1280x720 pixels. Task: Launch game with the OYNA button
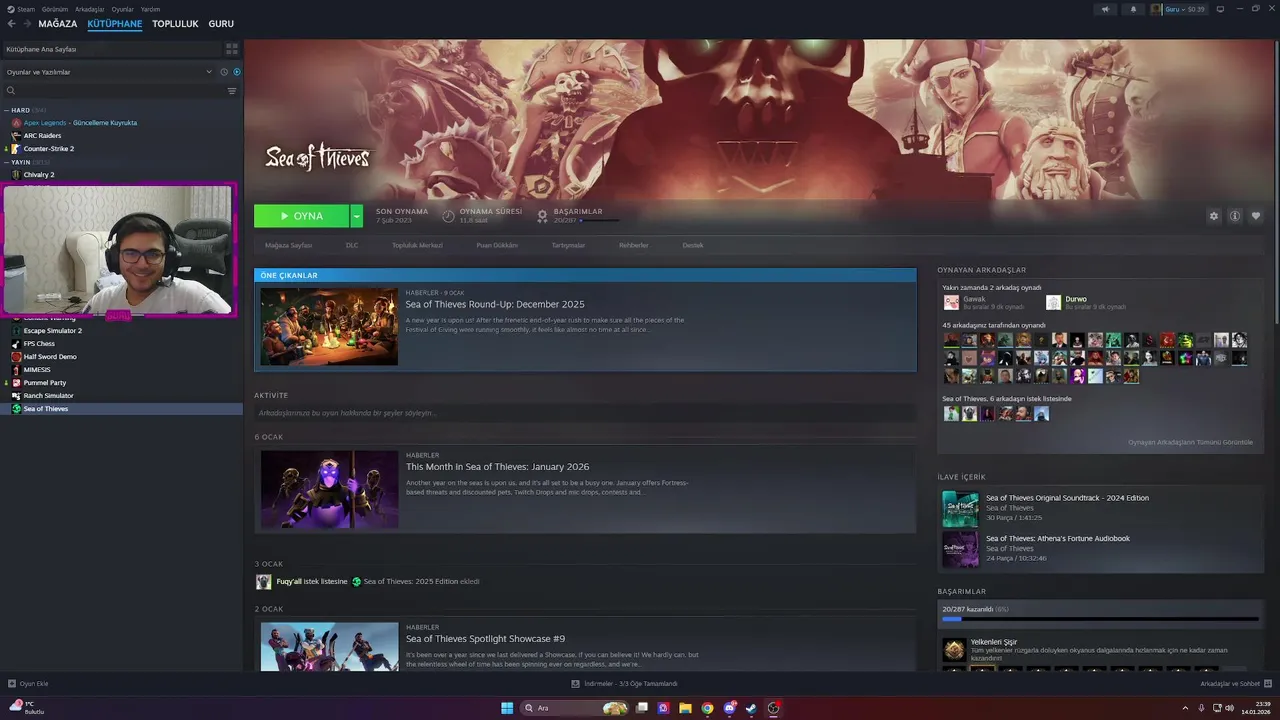tap(301, 216)
